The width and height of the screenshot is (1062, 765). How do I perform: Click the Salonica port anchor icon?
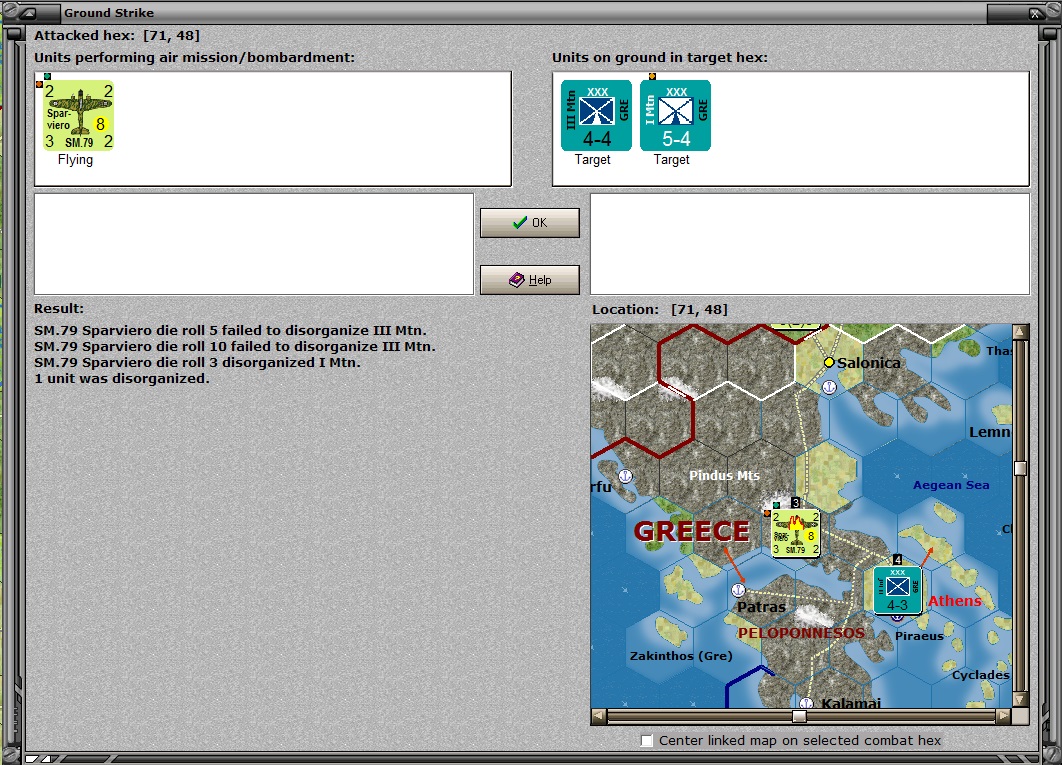click(x=829, y=387)
